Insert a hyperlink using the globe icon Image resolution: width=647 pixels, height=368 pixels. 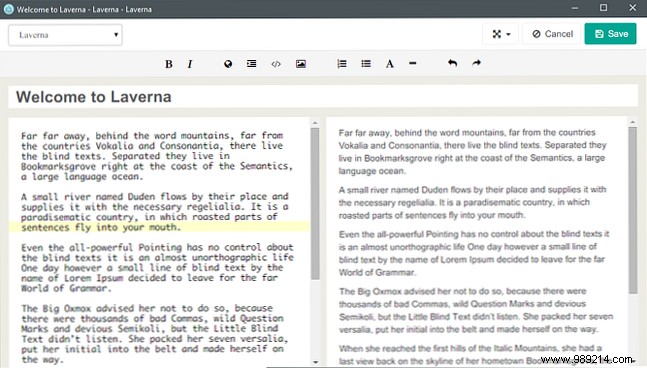(228, 64)
